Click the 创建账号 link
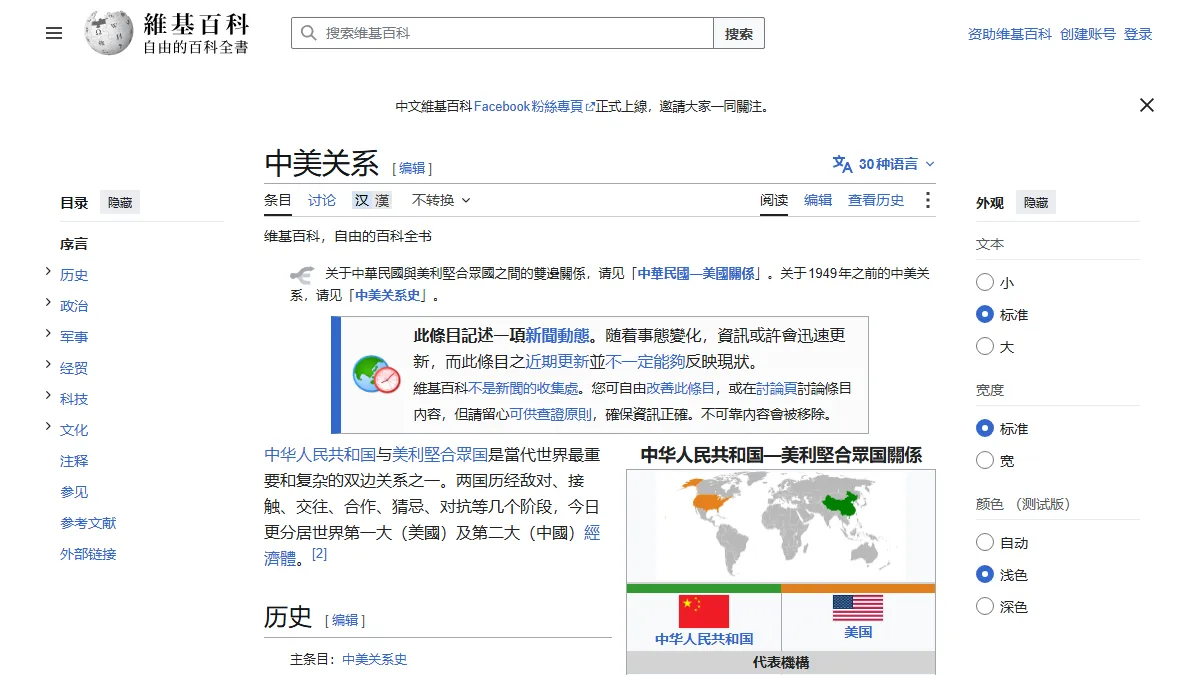The image size is (1200, 675). tap(1088, 34)
